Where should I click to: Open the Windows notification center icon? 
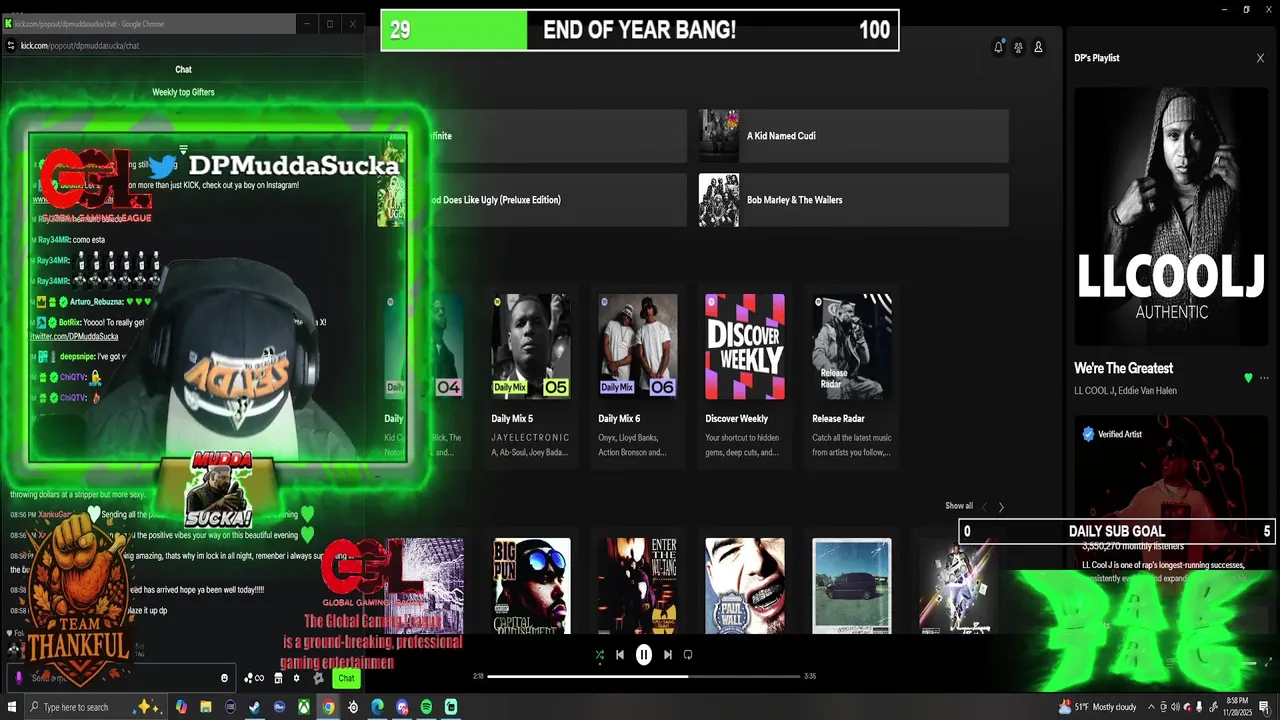coord(1265,708)
